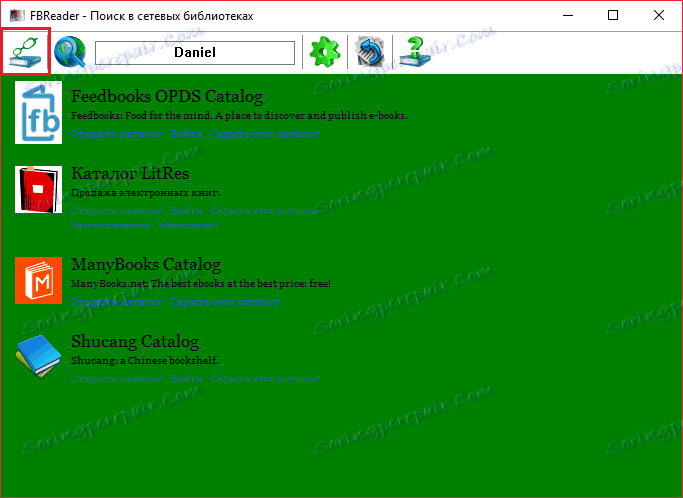Open settings with the green gear icon
The width and height of the screenshot is (683, 498).
click(x=325, y=52)
